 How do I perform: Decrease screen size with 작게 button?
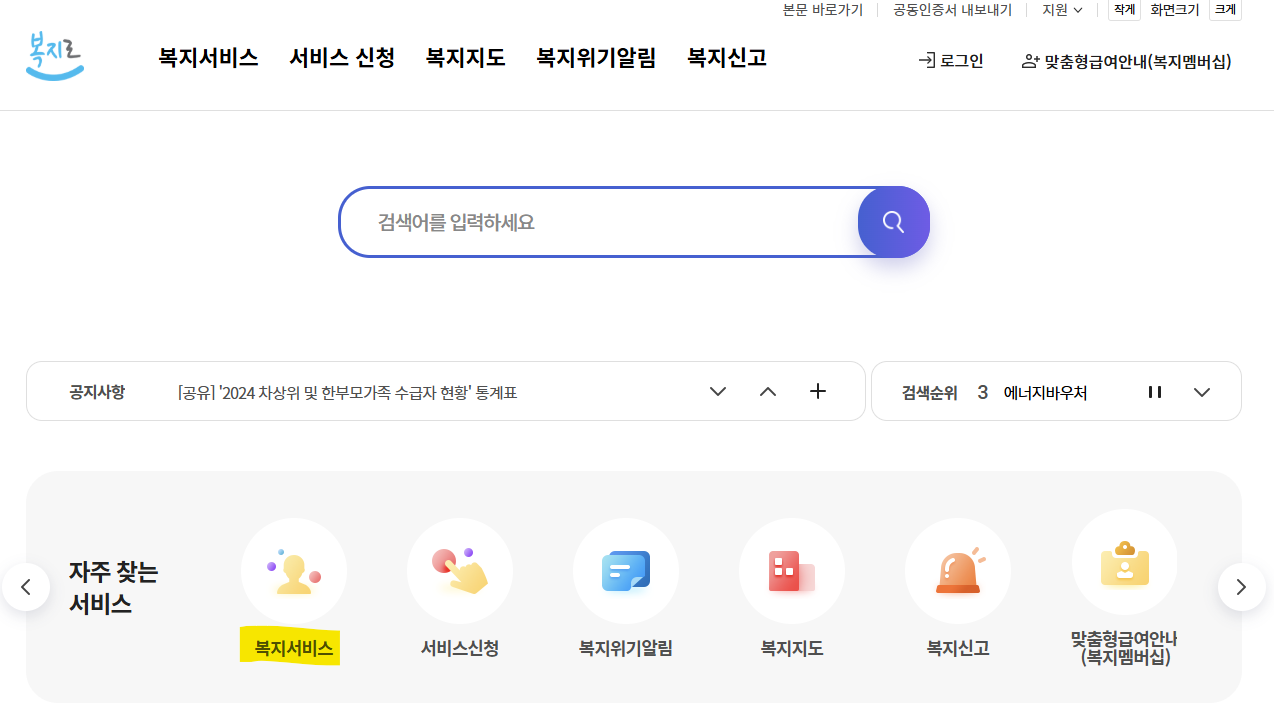pyautogui.click(x=1124, y=10)
